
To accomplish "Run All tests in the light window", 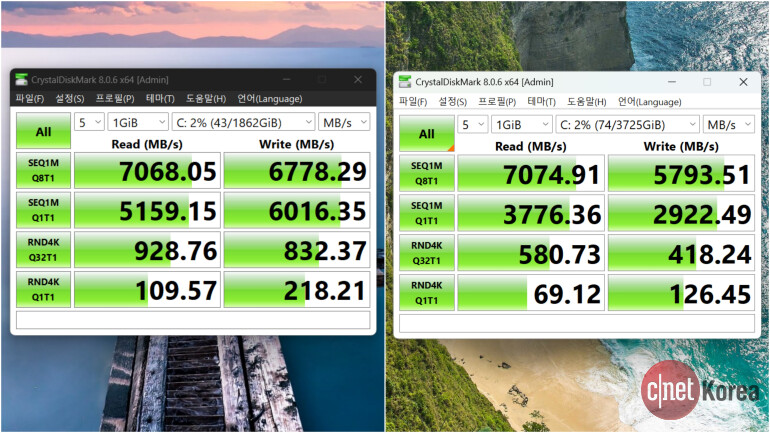I will pos(427,134).
